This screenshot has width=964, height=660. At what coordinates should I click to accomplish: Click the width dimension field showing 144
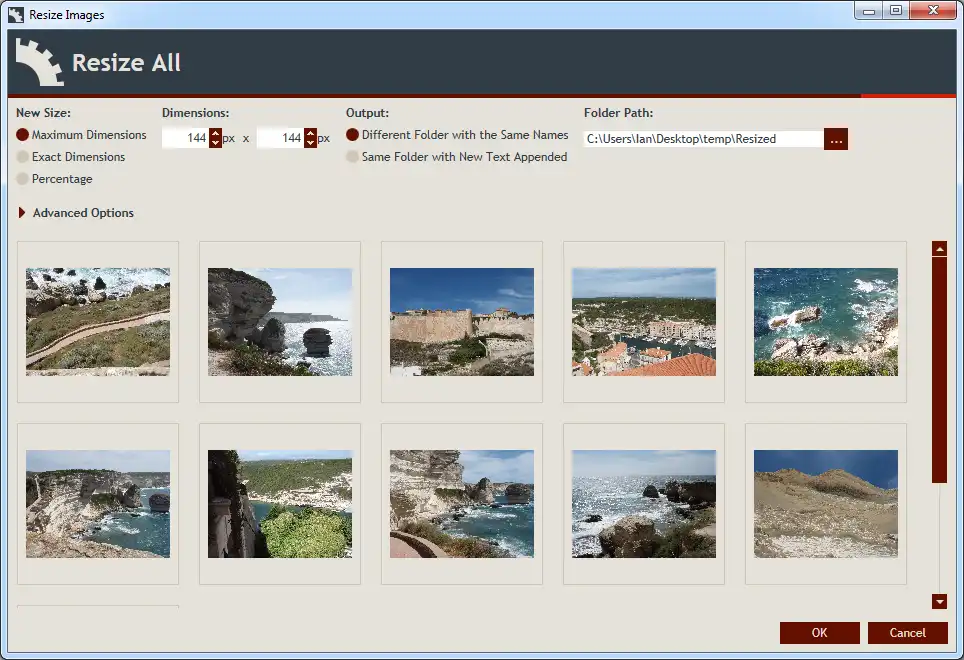186,138
